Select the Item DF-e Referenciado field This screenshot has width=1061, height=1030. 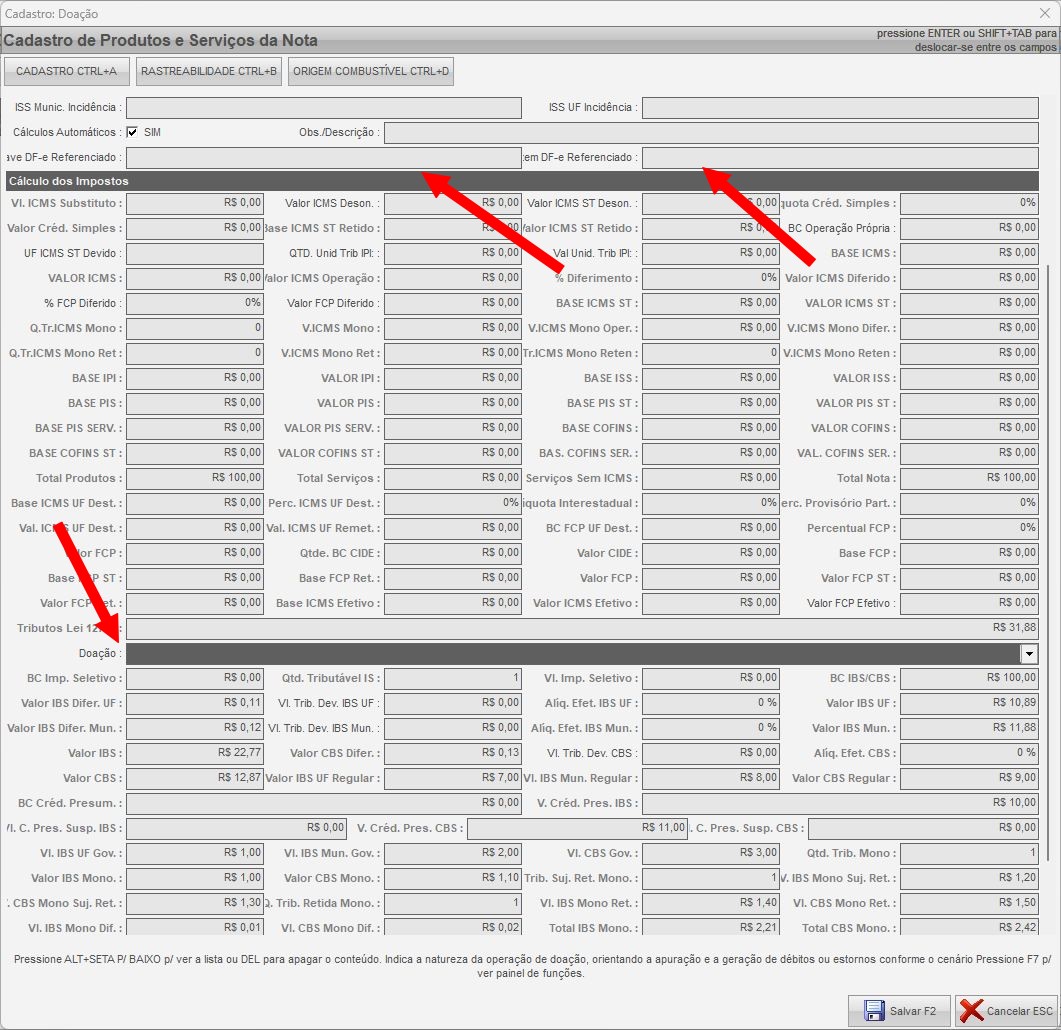coord(839,158)
